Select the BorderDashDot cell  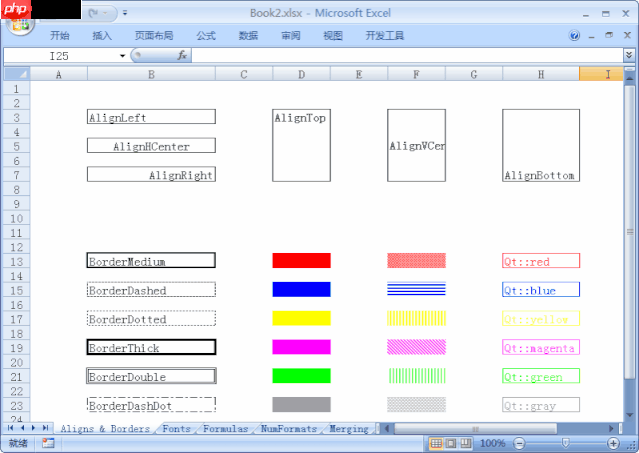pyautogui.click(x=151, y=405)
